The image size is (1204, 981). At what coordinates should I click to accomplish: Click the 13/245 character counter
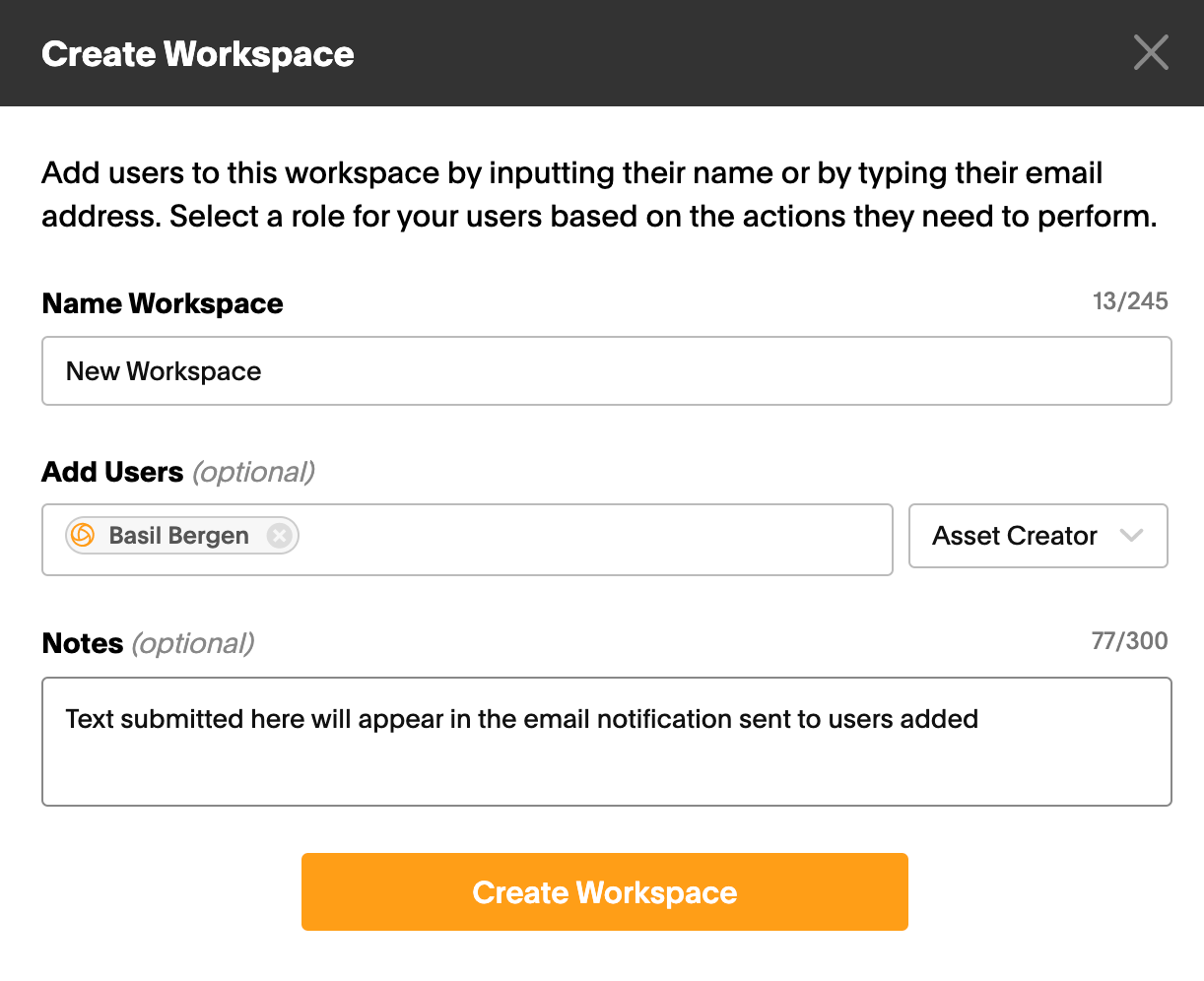(1130, 301)
